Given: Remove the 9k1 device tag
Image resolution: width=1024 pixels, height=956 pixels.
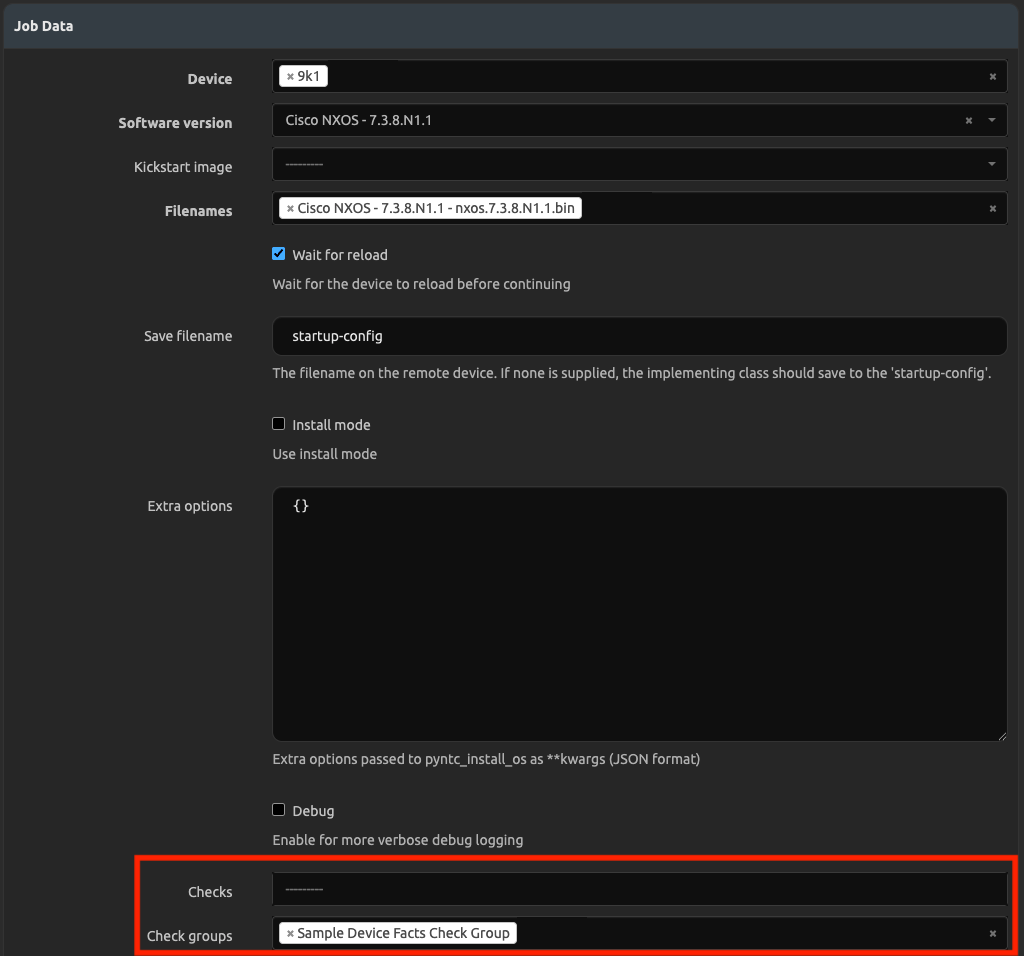Looking at the screenshot, I should click(288, 75).
